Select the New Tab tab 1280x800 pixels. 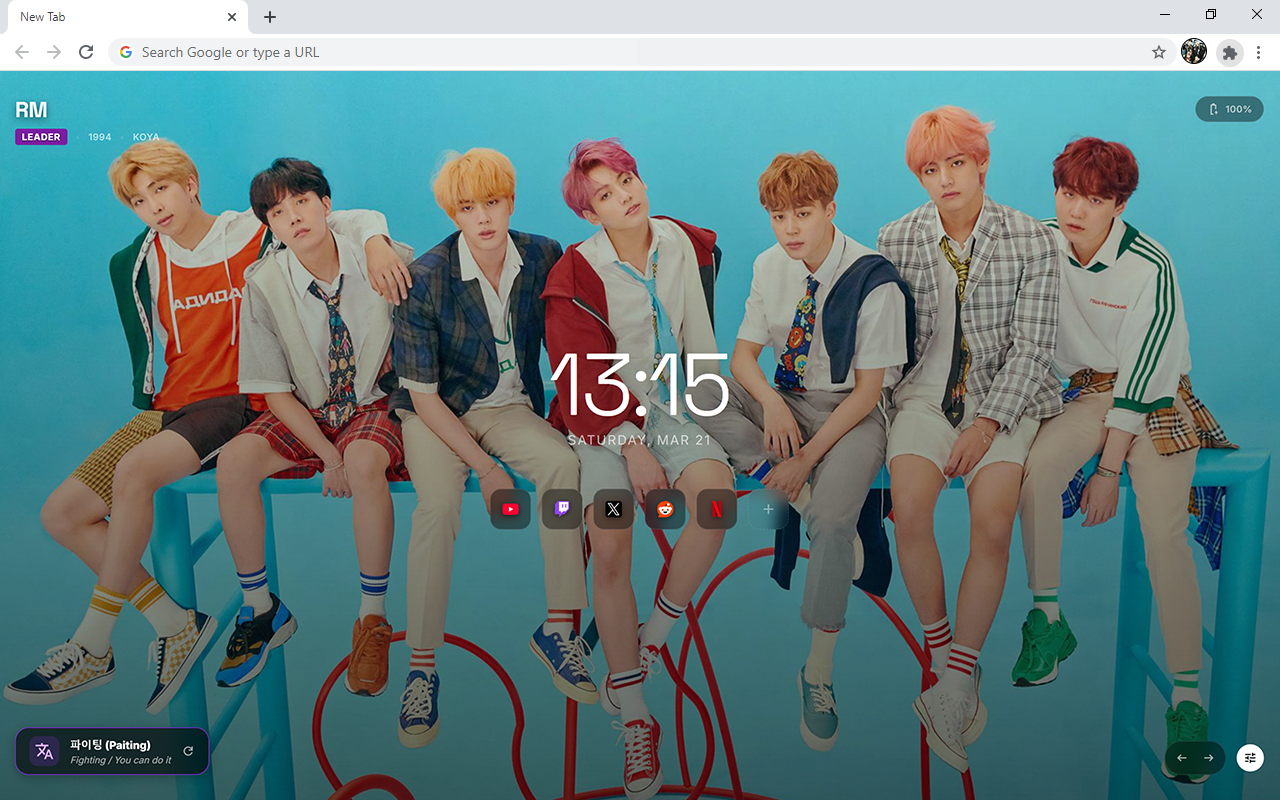point(110,17)
